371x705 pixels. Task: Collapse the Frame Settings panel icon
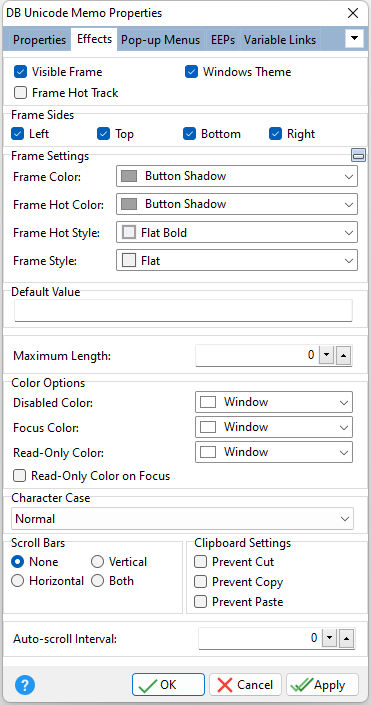[x=358, y=156]
